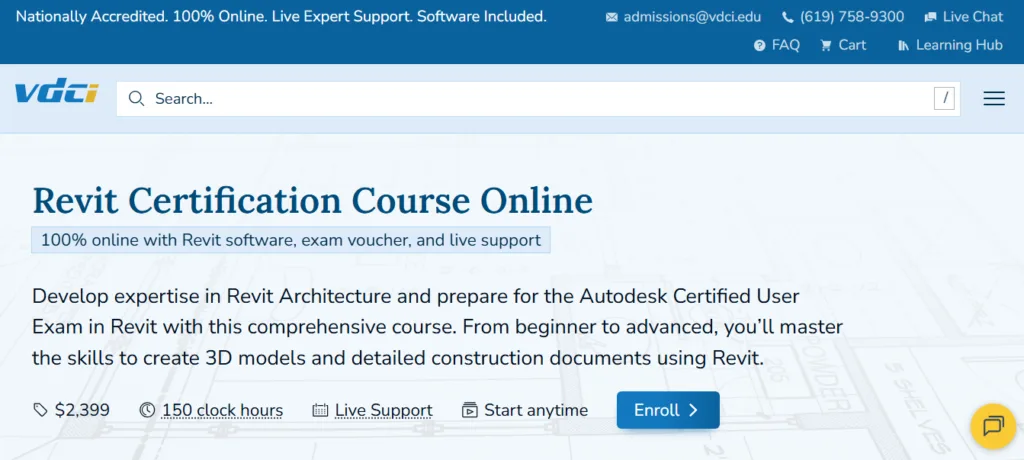Click the clock icon beside 150 clock hours
Viewport: 1024px width, 460px height.
pos(148,410)
